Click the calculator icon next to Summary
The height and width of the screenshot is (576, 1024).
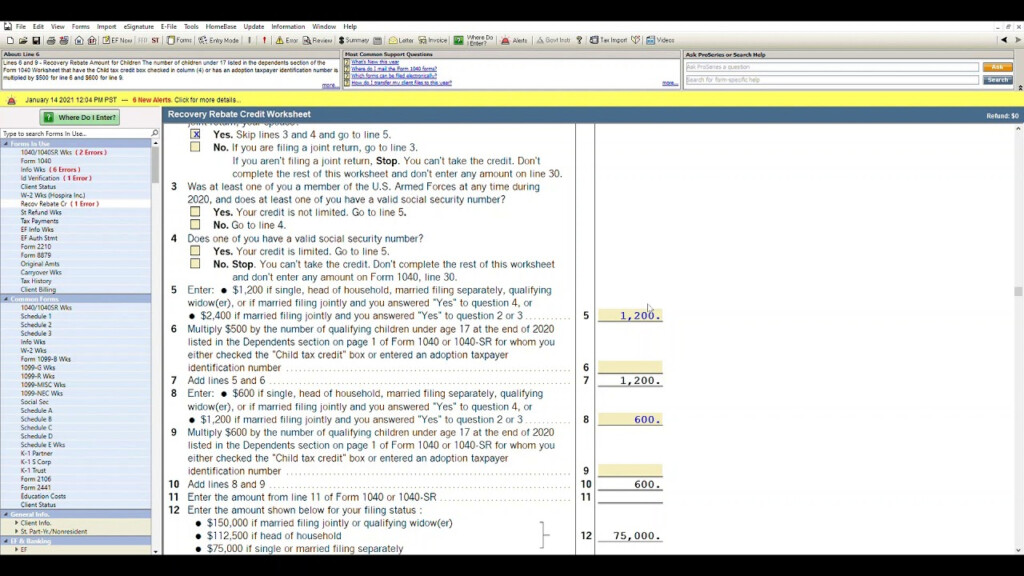377,40
